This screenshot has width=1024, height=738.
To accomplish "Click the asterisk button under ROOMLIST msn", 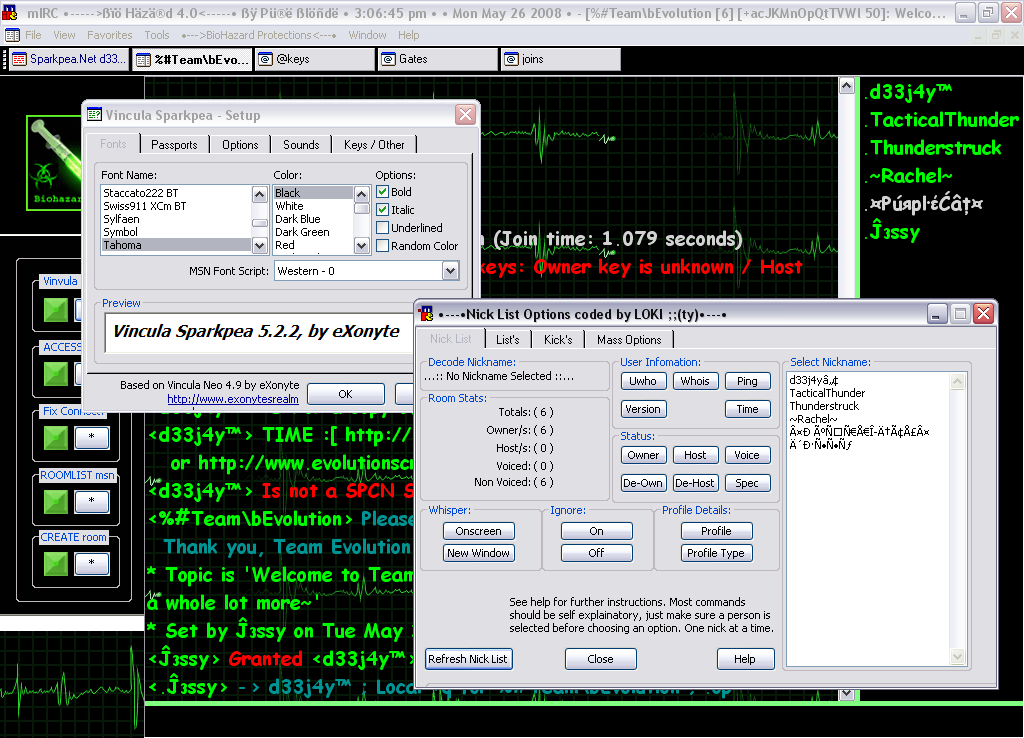I will 91,501.
